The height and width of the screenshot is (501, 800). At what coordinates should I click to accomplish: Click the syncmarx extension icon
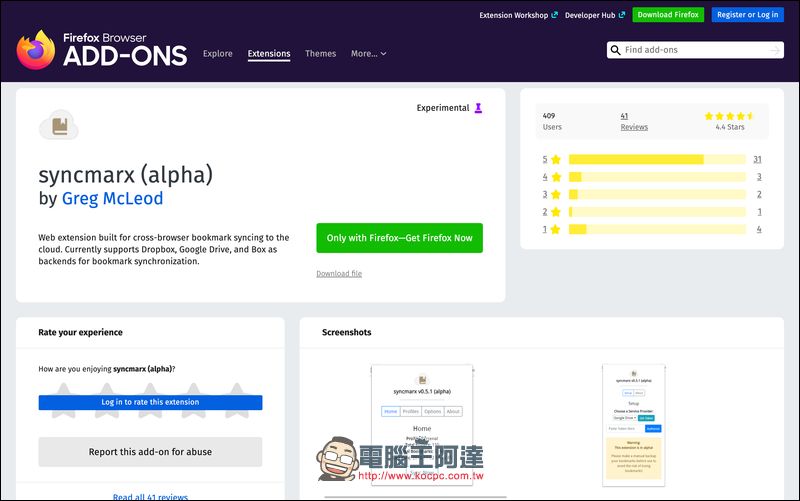pos(58,125)
